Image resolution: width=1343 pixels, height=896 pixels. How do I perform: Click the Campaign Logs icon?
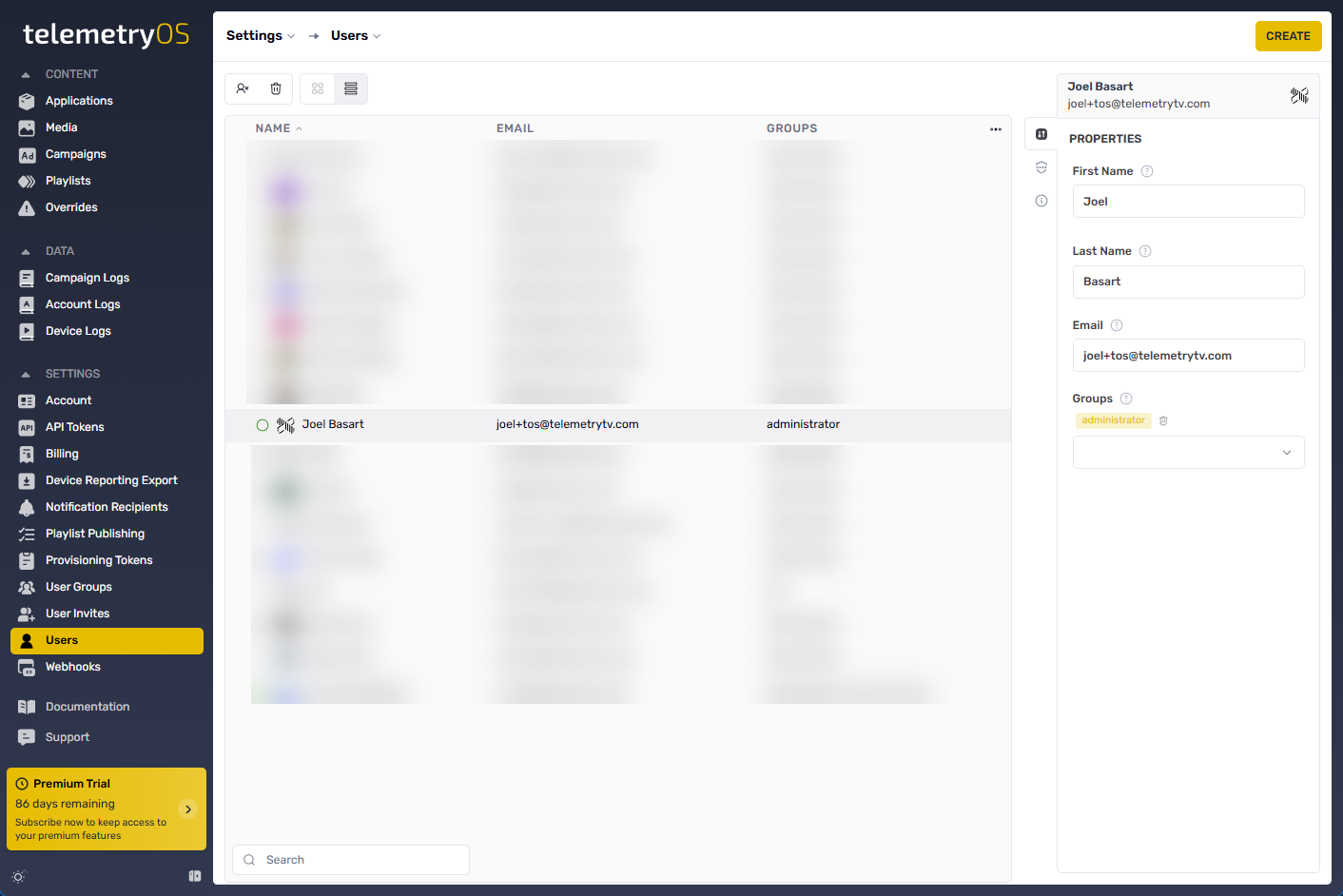pyautogui.click(x=27, y=278)
